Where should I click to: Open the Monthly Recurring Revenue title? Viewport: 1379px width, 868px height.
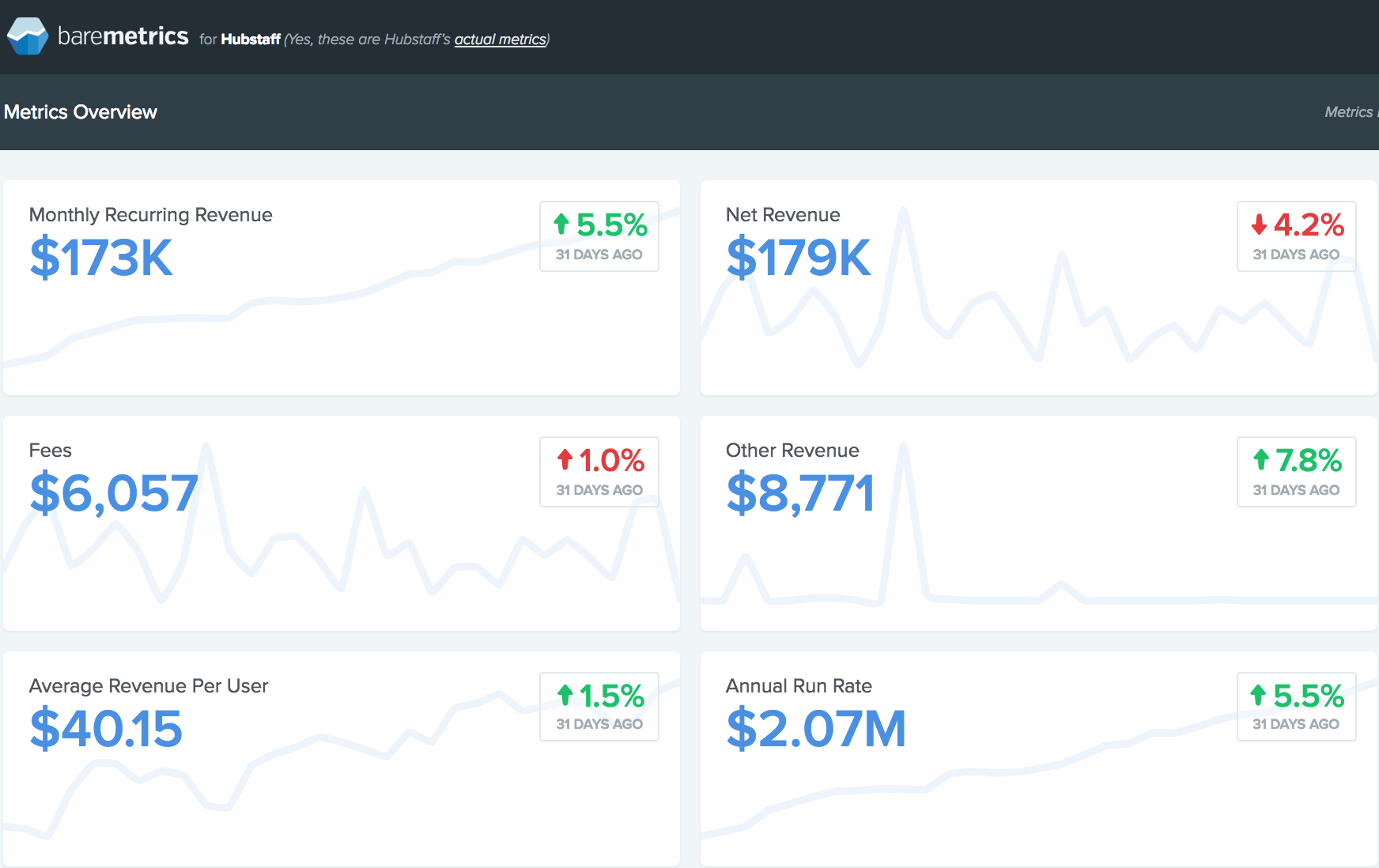[x=151, y=215]
